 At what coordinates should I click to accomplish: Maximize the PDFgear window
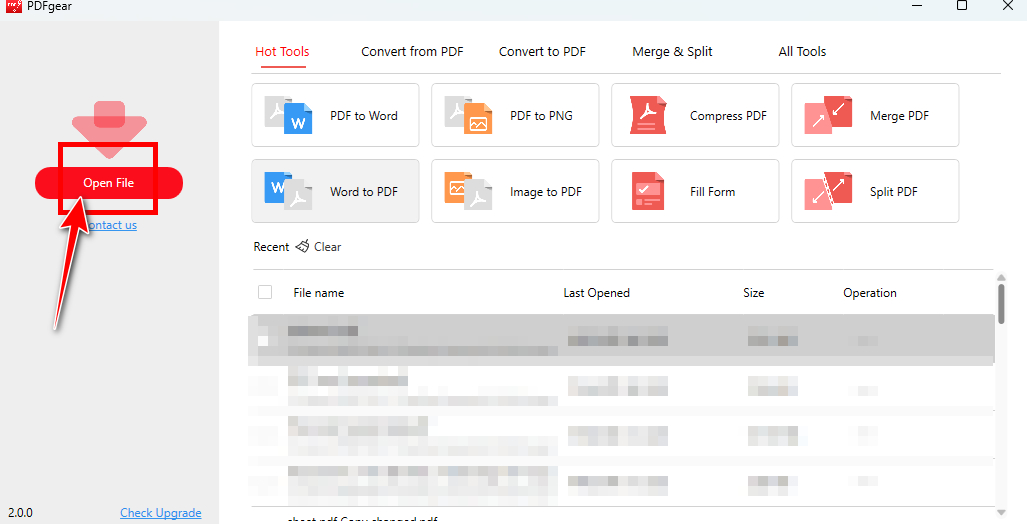[962, 6]
